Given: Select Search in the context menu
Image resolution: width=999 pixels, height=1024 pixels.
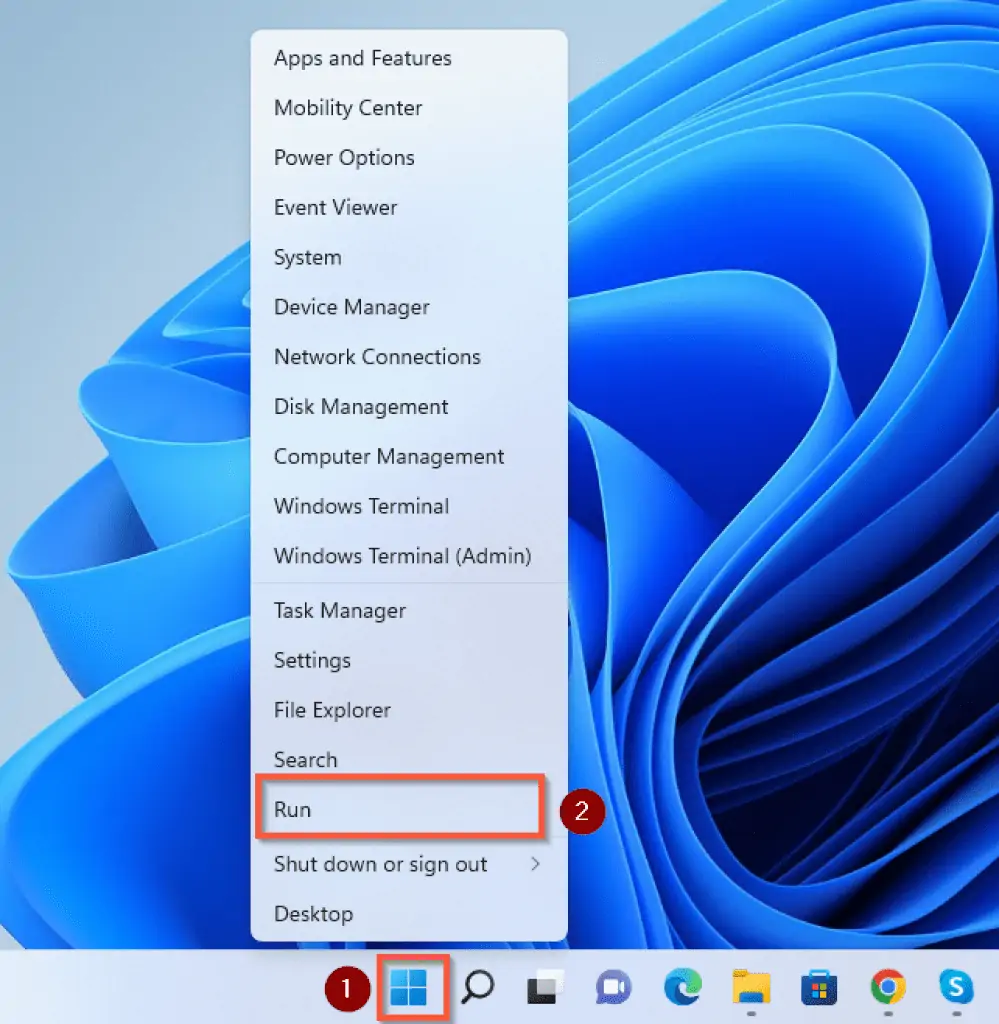Looking at the screenshot, I should click(409, 760).
